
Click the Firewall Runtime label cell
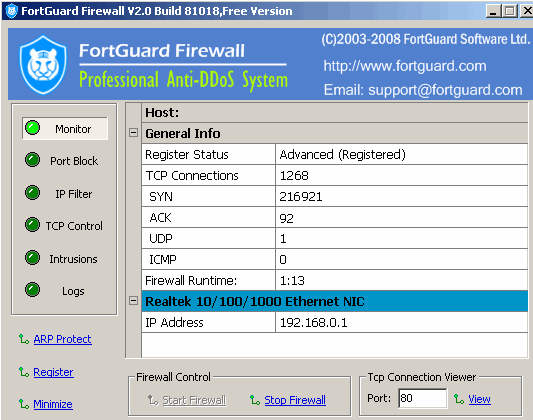click(208, 280)
